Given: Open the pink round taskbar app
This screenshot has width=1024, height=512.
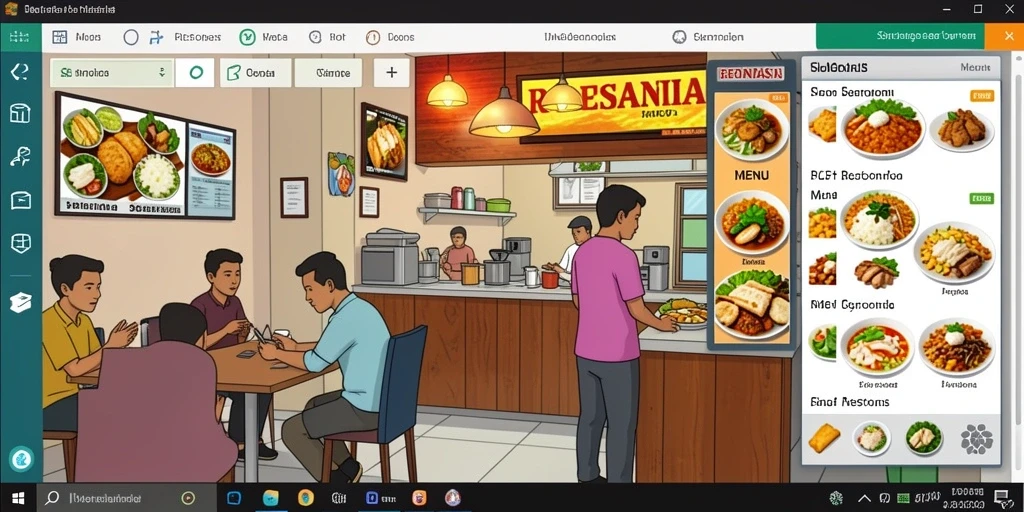Looking at the screenshot, I should click(x=453, y=498).
